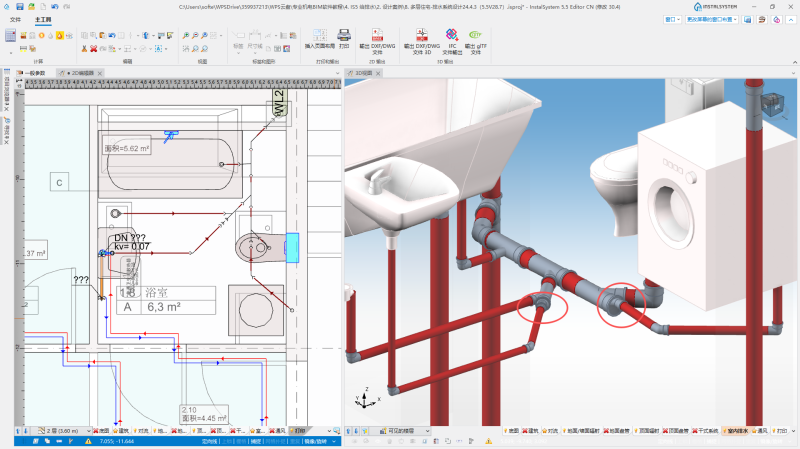The height and width of the screenshot is (449, 800).
Task: Toggle 通风 layer in 3D view
Action: click(760, 431)
